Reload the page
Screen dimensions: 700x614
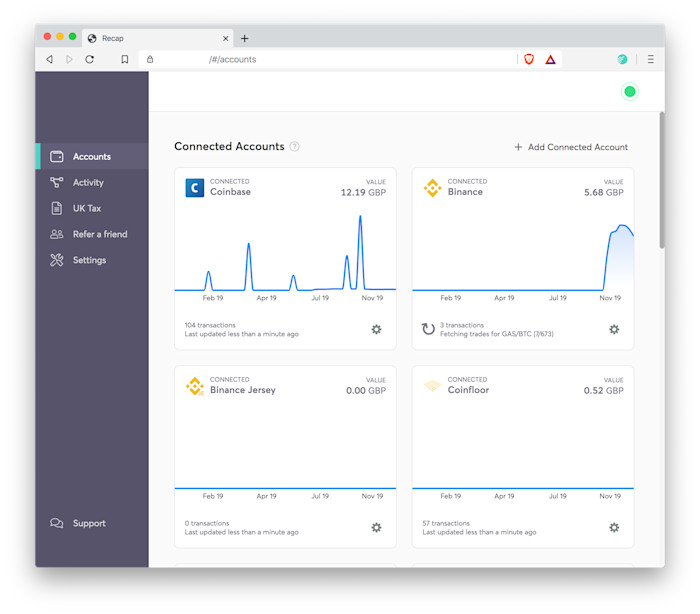pyautogui.click(x=90, y=59)
